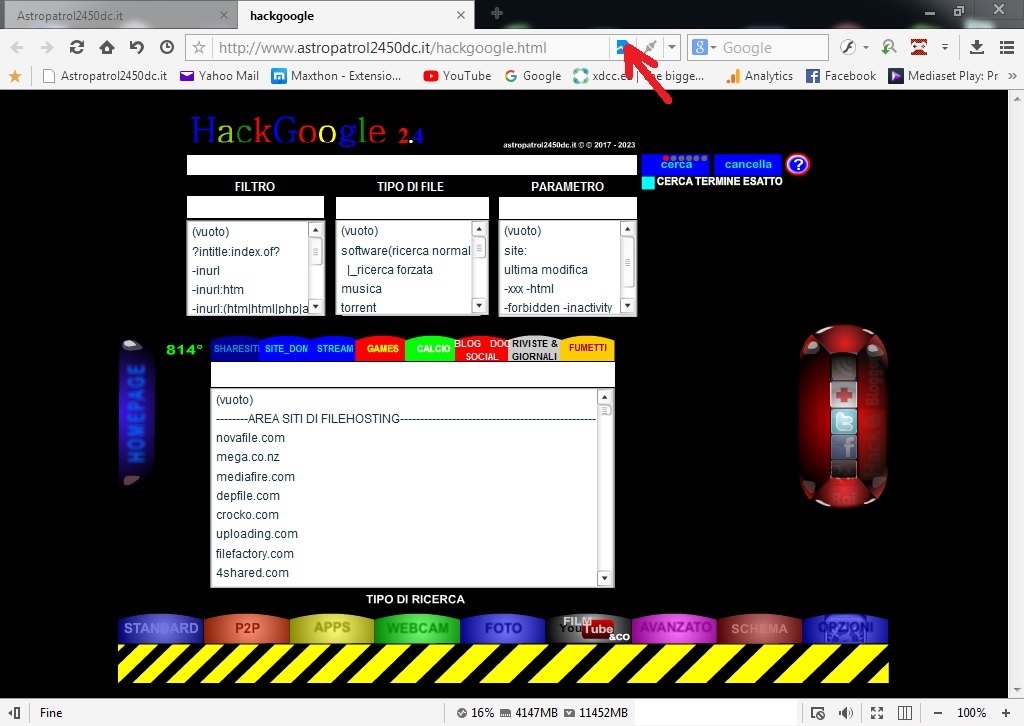Close the hackgoogle tab
The width and height of the screenshot is (1024, 726).
pos(461,15)
